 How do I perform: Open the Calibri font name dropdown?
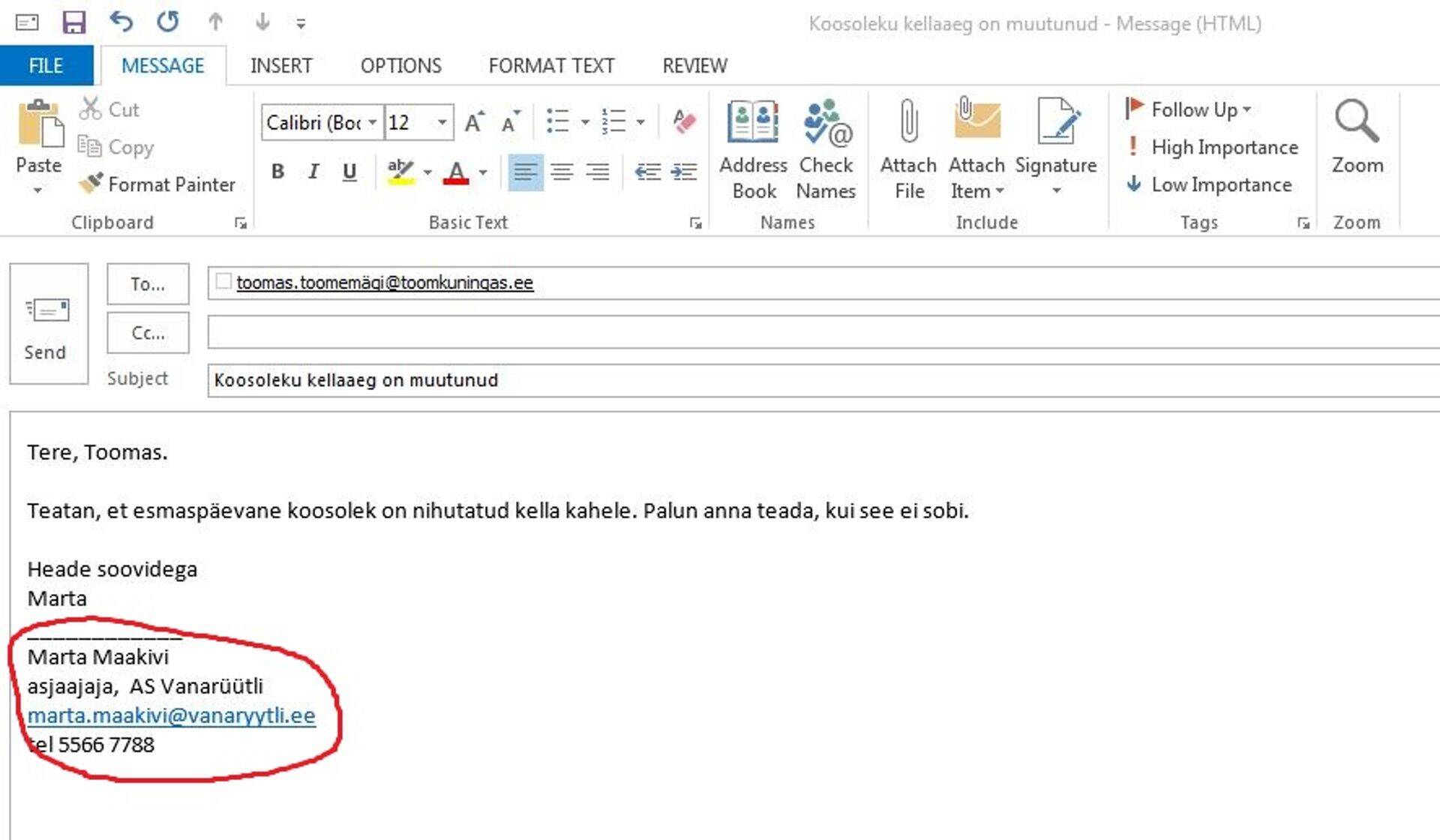pyautogui.click(x=372, y=122)
